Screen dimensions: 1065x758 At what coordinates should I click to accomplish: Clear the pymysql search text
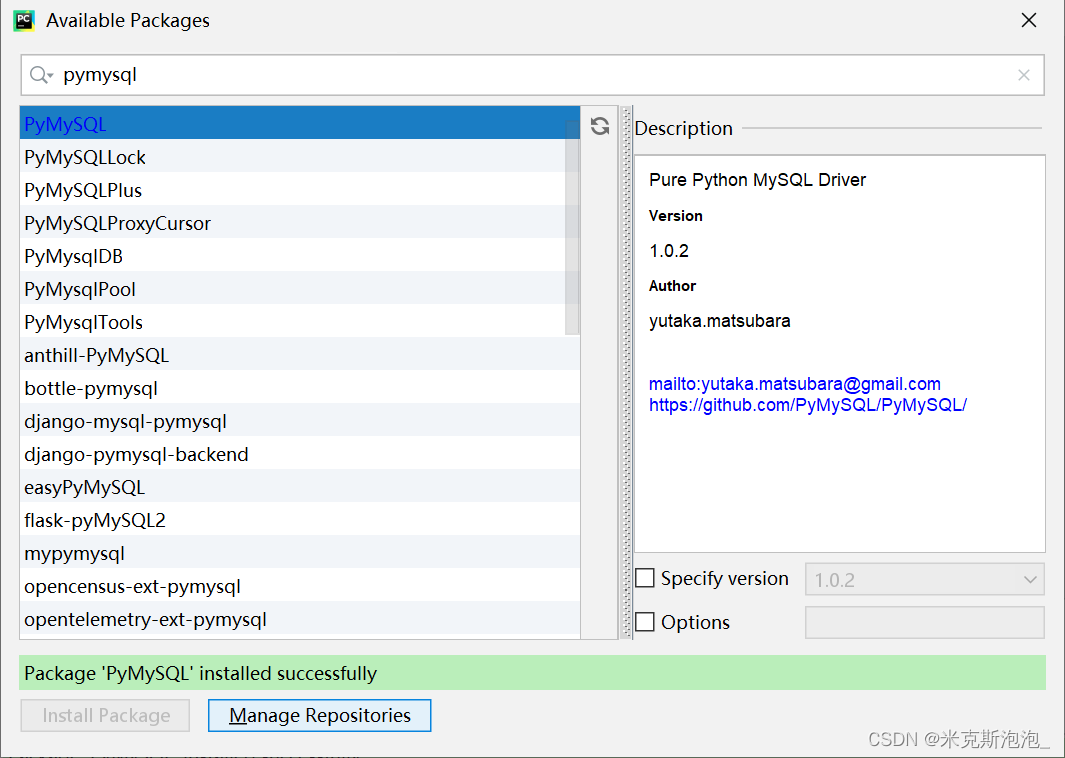1024,75
